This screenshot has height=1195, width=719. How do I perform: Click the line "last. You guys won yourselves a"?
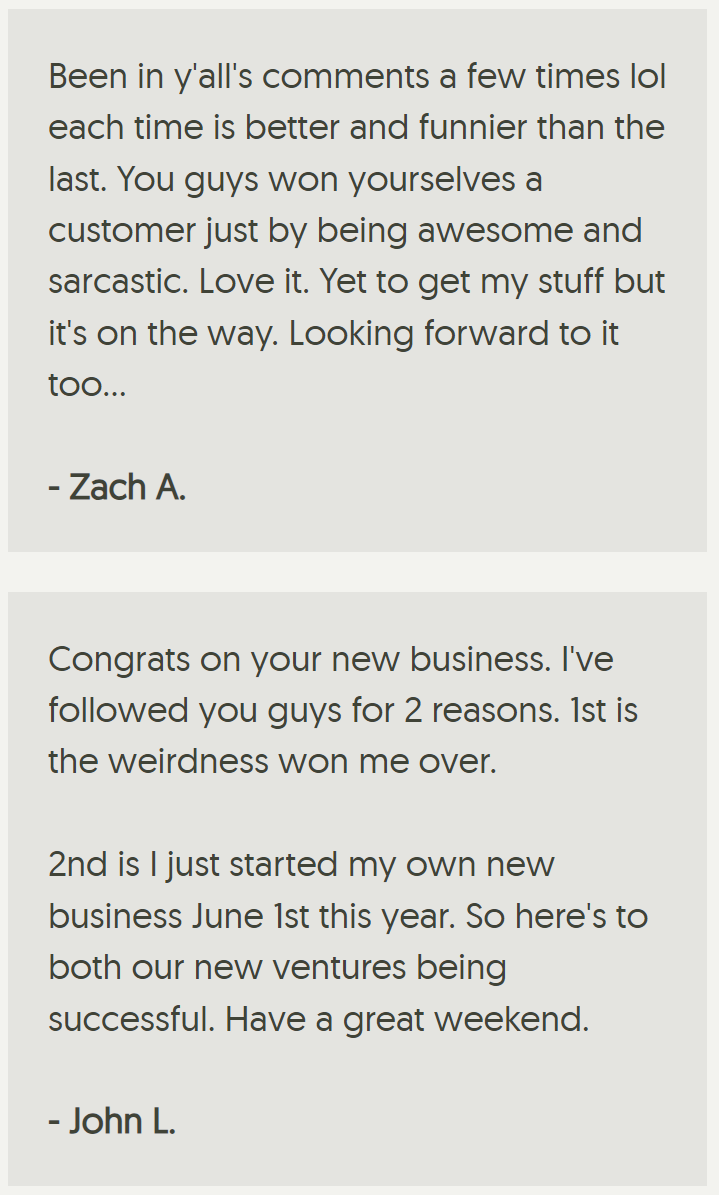295,180
